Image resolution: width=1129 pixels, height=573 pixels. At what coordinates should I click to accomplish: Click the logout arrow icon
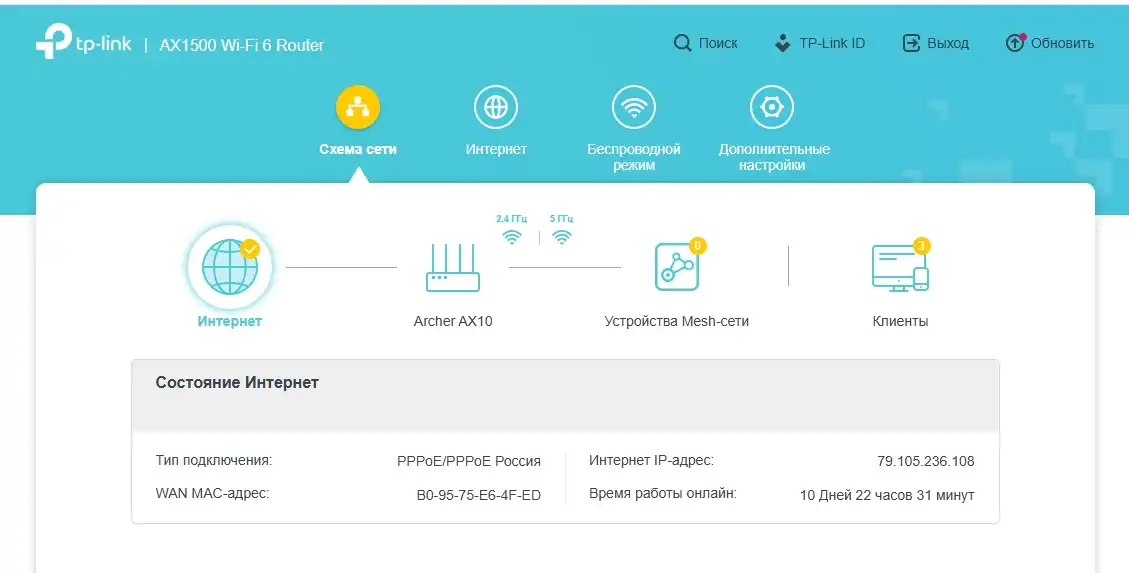(911, 43)
